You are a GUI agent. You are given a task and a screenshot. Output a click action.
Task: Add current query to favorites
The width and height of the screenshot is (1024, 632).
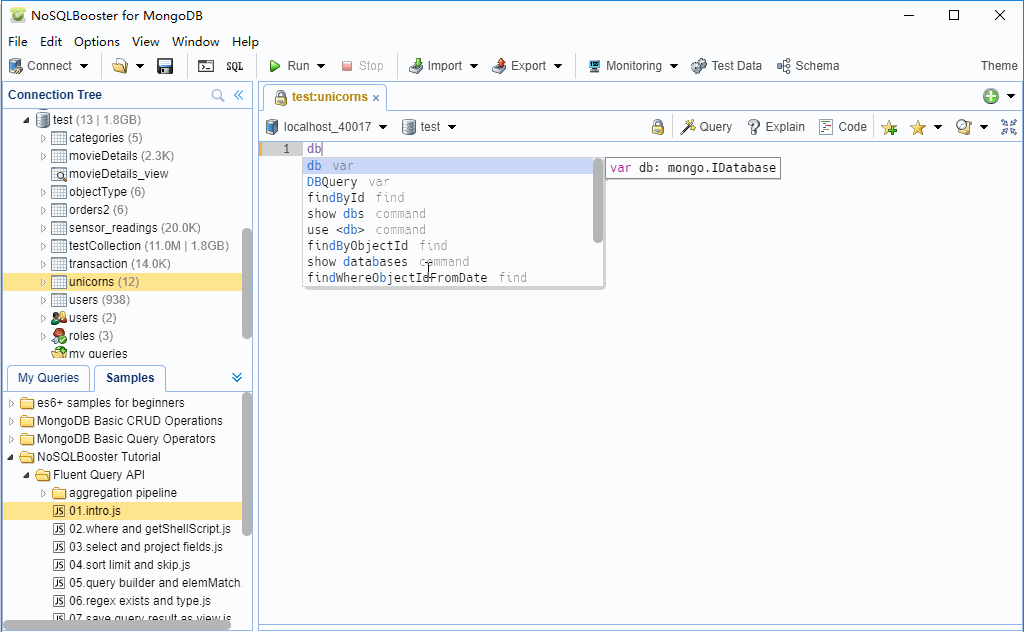coord(888,126)
